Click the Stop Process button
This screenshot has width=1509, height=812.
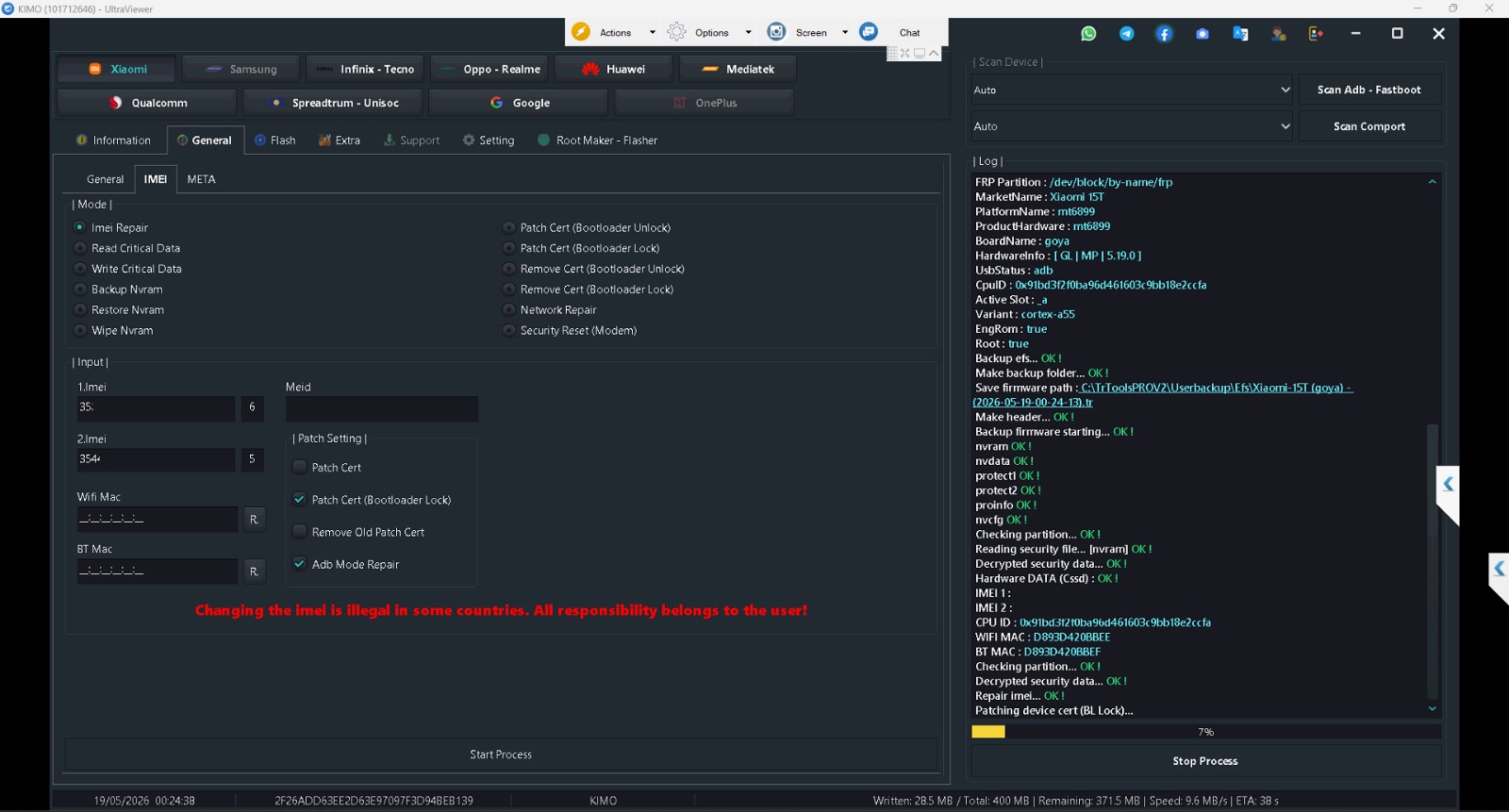click(1205, 761)
